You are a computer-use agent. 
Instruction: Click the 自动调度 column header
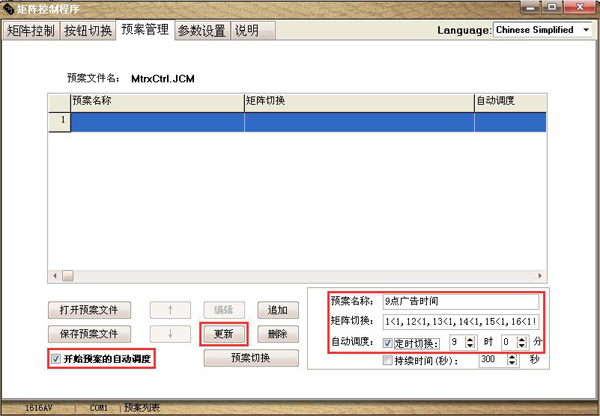510,103
